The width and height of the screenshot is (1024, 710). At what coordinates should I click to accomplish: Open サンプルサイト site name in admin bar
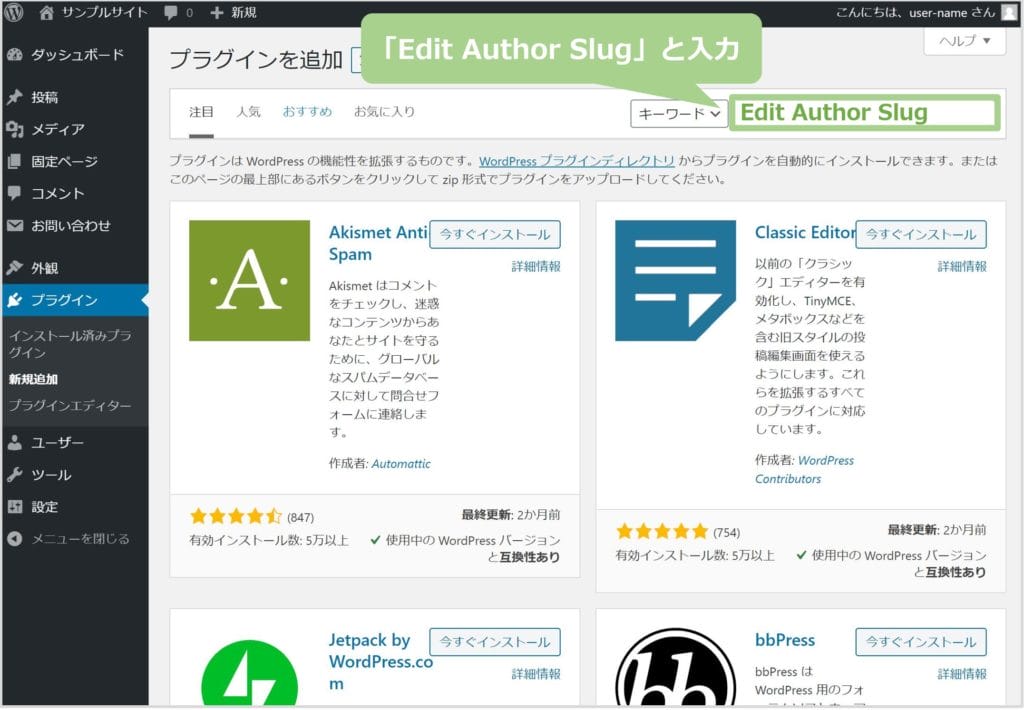click(104, 12)
